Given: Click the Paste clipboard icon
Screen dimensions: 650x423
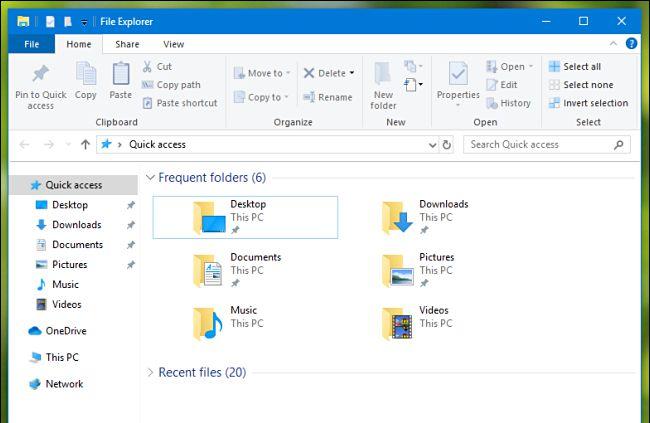Looking at the screenshot, I should (x=121, y=74).
